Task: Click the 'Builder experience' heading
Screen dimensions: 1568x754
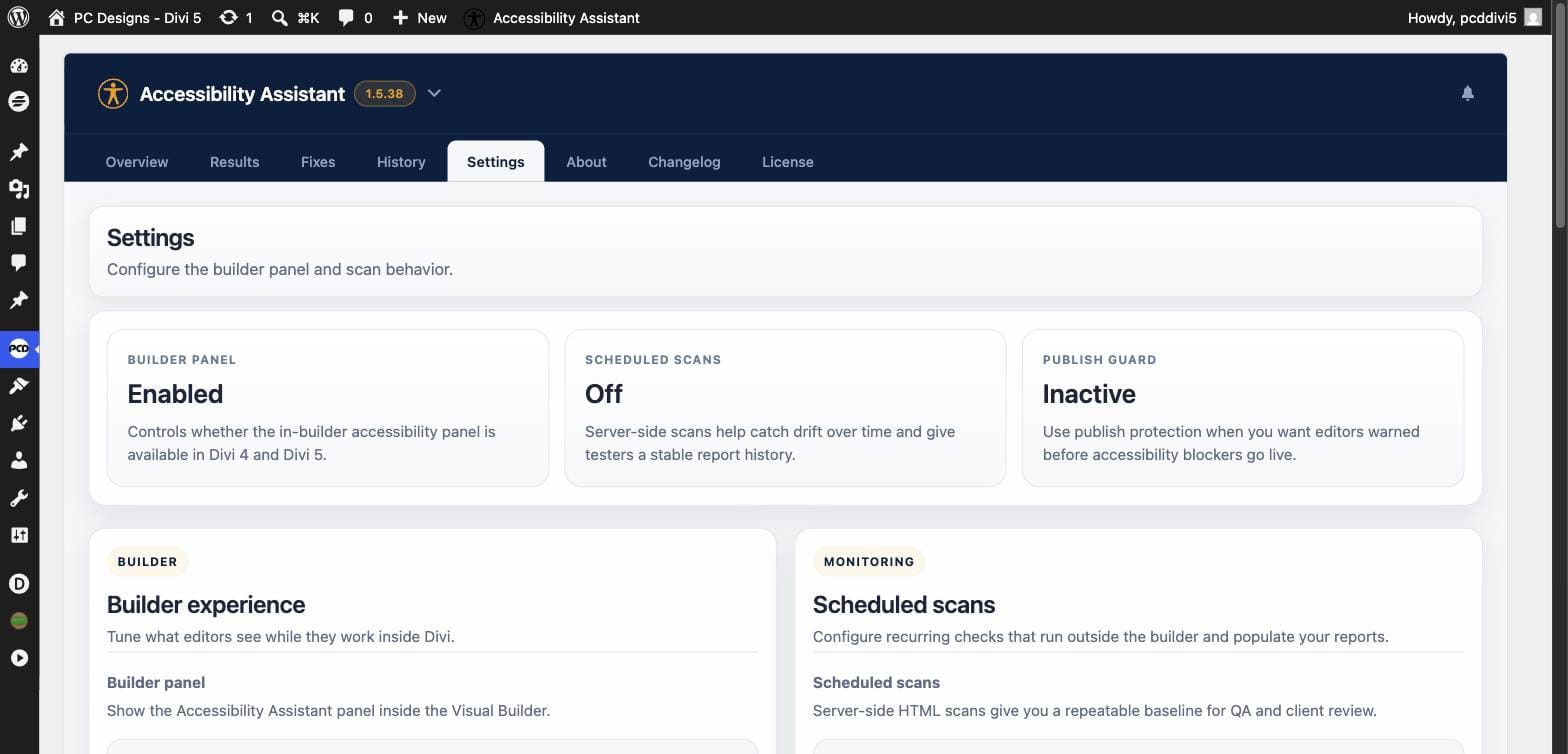Action: (206, 605)
